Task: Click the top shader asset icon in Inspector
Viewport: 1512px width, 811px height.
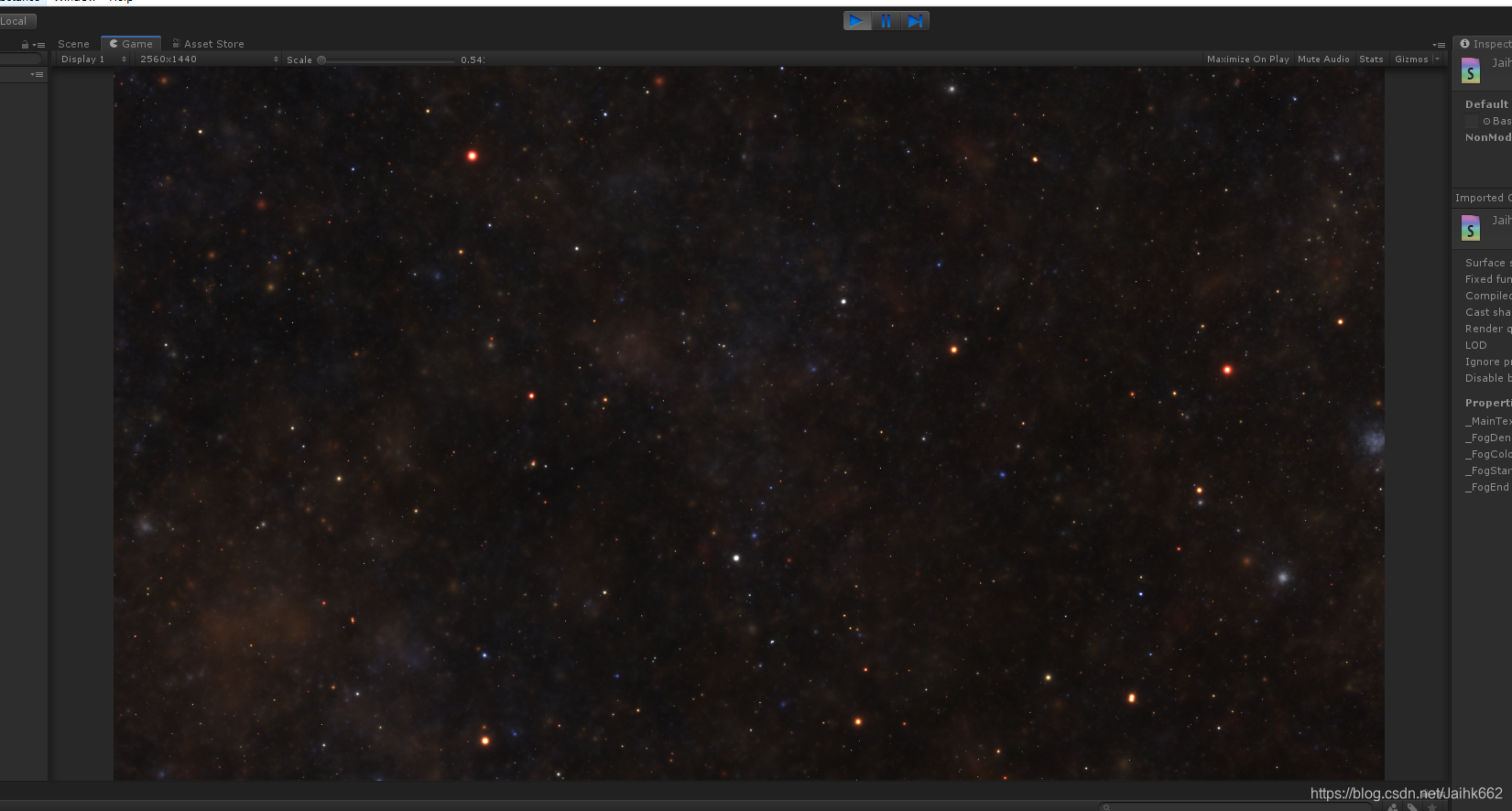Action: click(1471, 70)
